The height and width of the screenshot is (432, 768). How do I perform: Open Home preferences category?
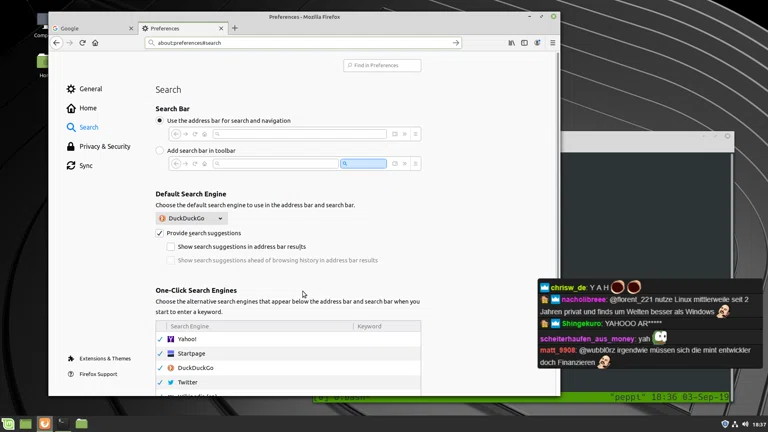81,108
